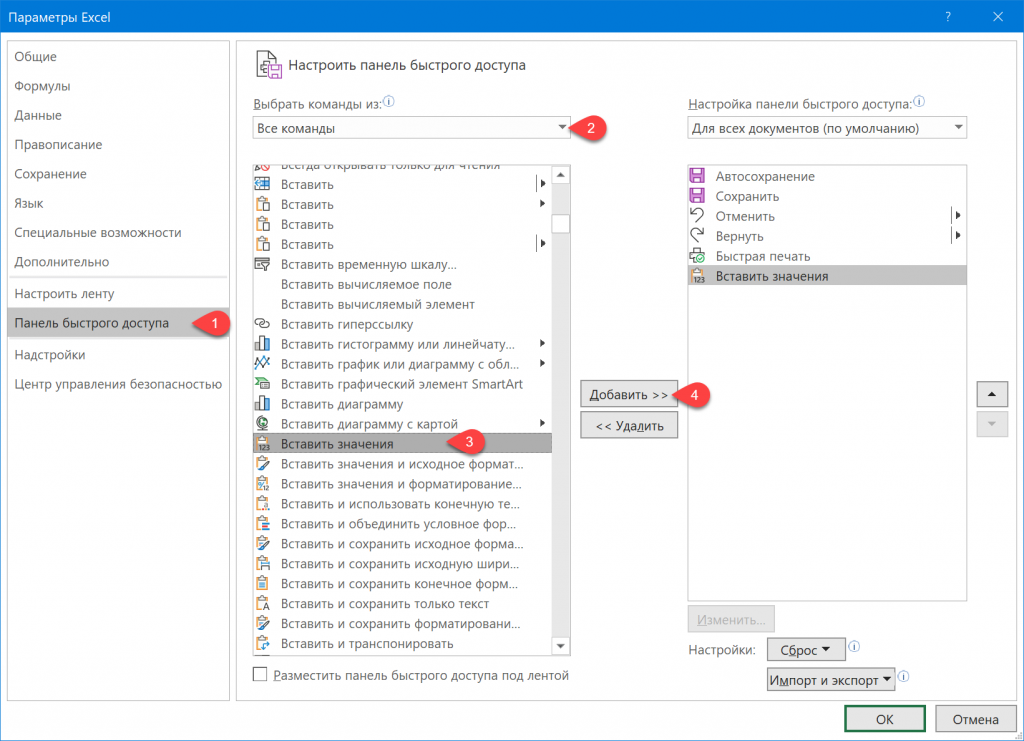Click the move up arrow button

[x=991, y=394]
